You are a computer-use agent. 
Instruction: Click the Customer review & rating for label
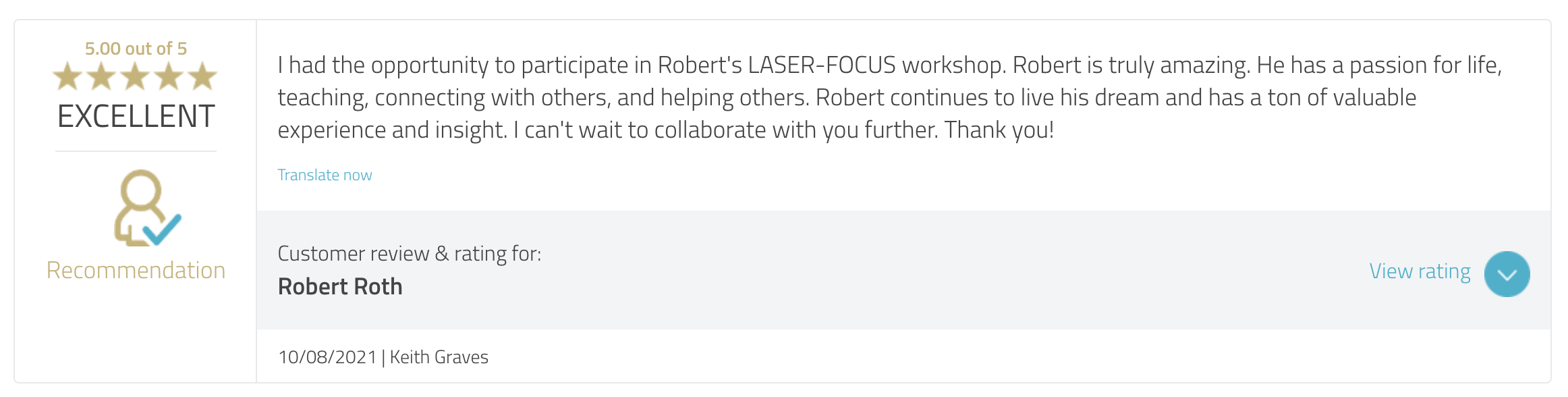(x=409, y=254)
